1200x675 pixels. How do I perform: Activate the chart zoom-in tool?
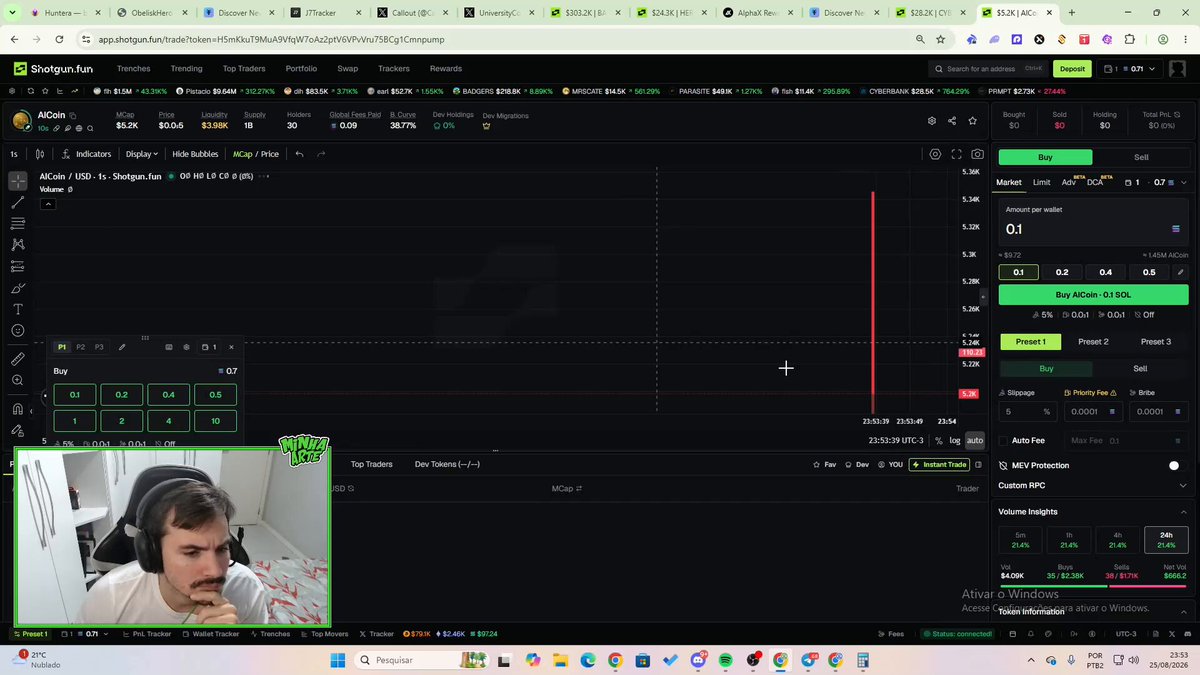click(x=18, y=381)
